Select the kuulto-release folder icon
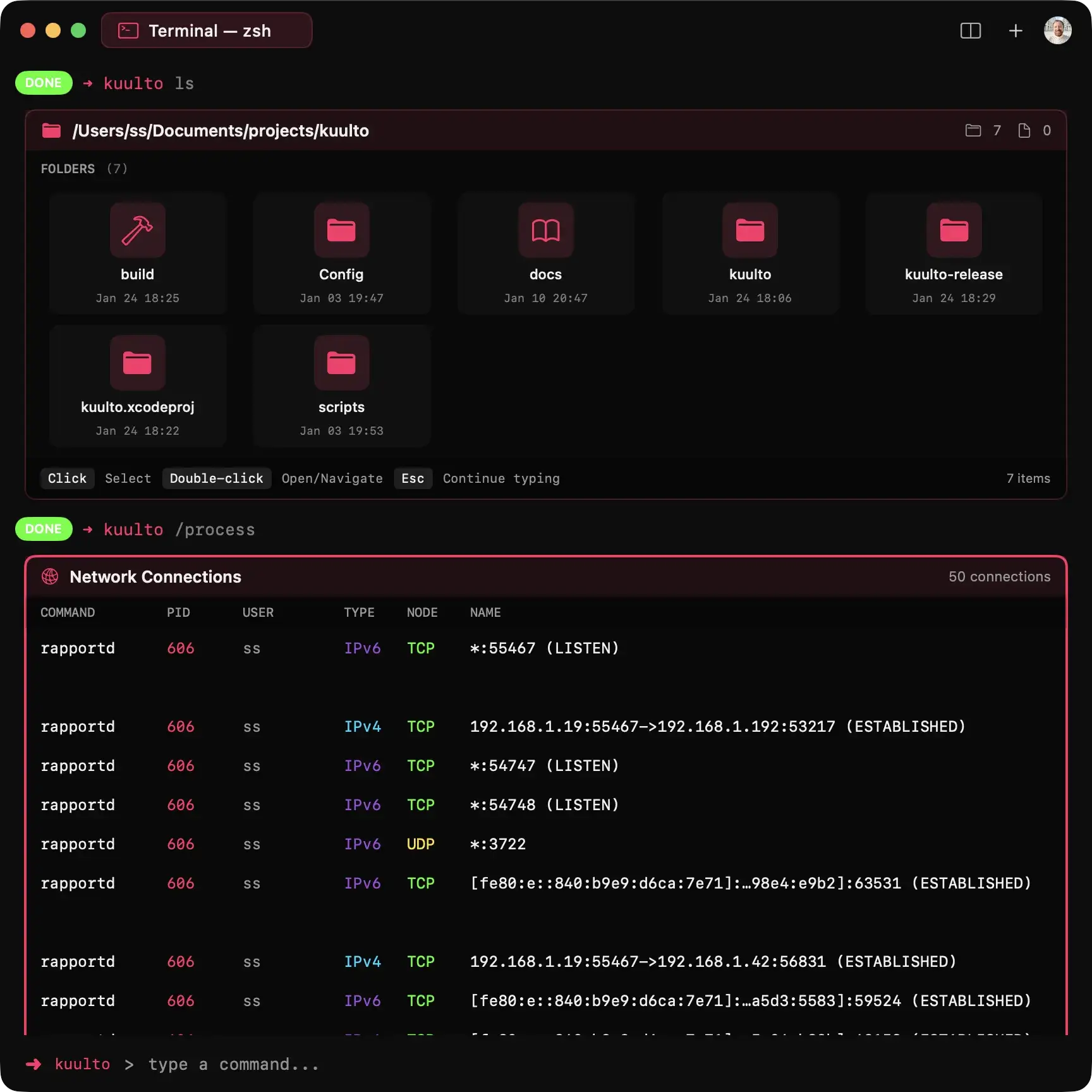 (x=954, y=230)
